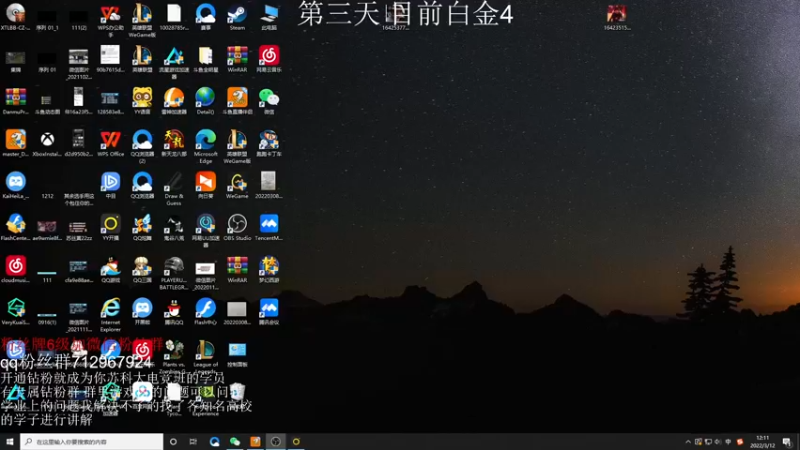Open the volume control in tray
800x450 pixels.
click(718, 442)
